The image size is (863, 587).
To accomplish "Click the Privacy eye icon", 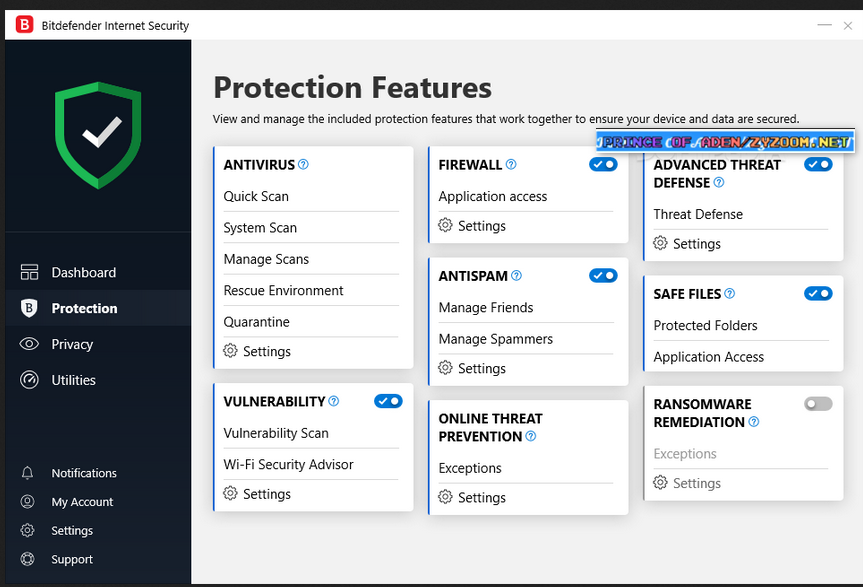I will pyautogui.click(x=29, y=344).
